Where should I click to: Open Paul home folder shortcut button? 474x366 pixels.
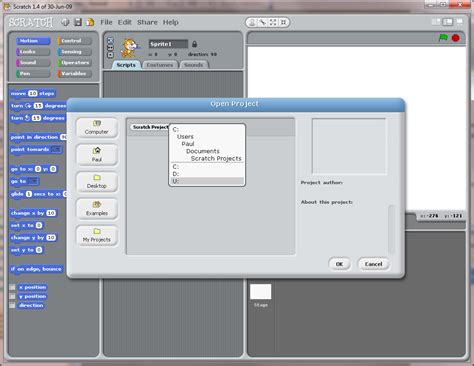(97, 155)
